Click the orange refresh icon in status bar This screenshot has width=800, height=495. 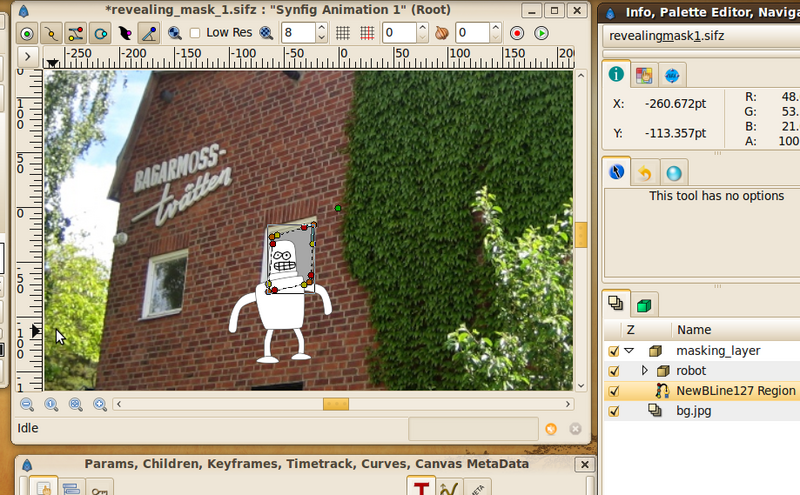point(551,429)
